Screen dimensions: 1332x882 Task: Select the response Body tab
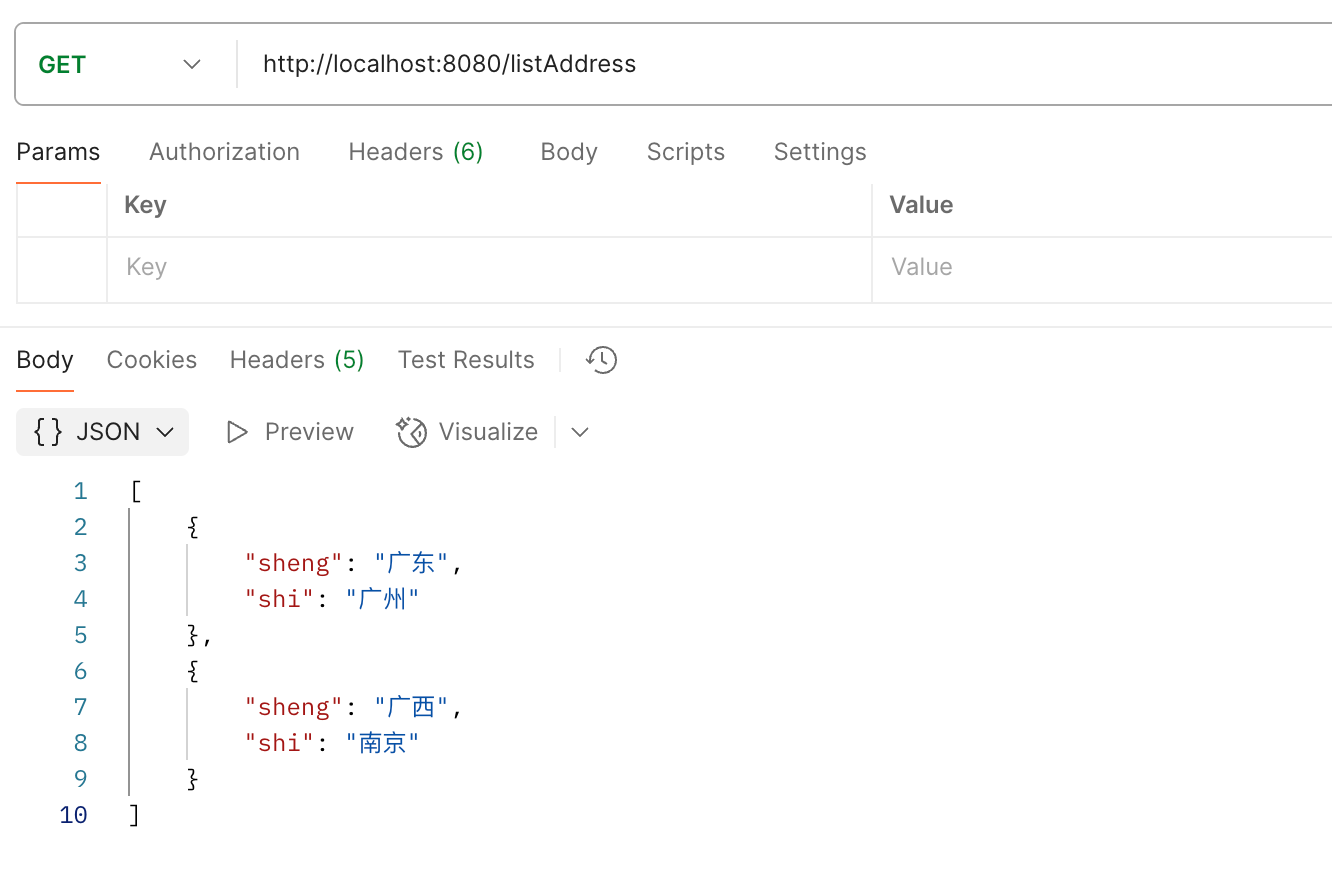tap(44, 359)
